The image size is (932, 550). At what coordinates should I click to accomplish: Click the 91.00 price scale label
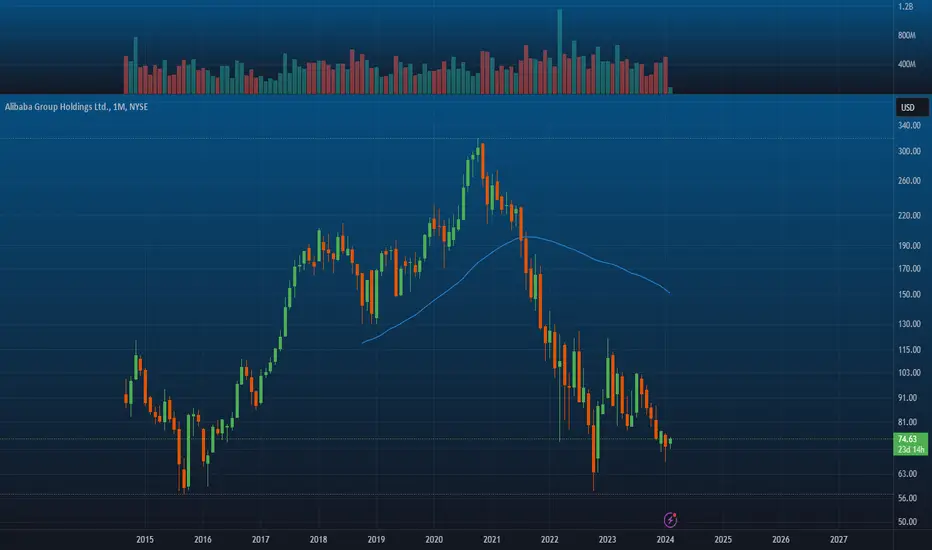908,398
